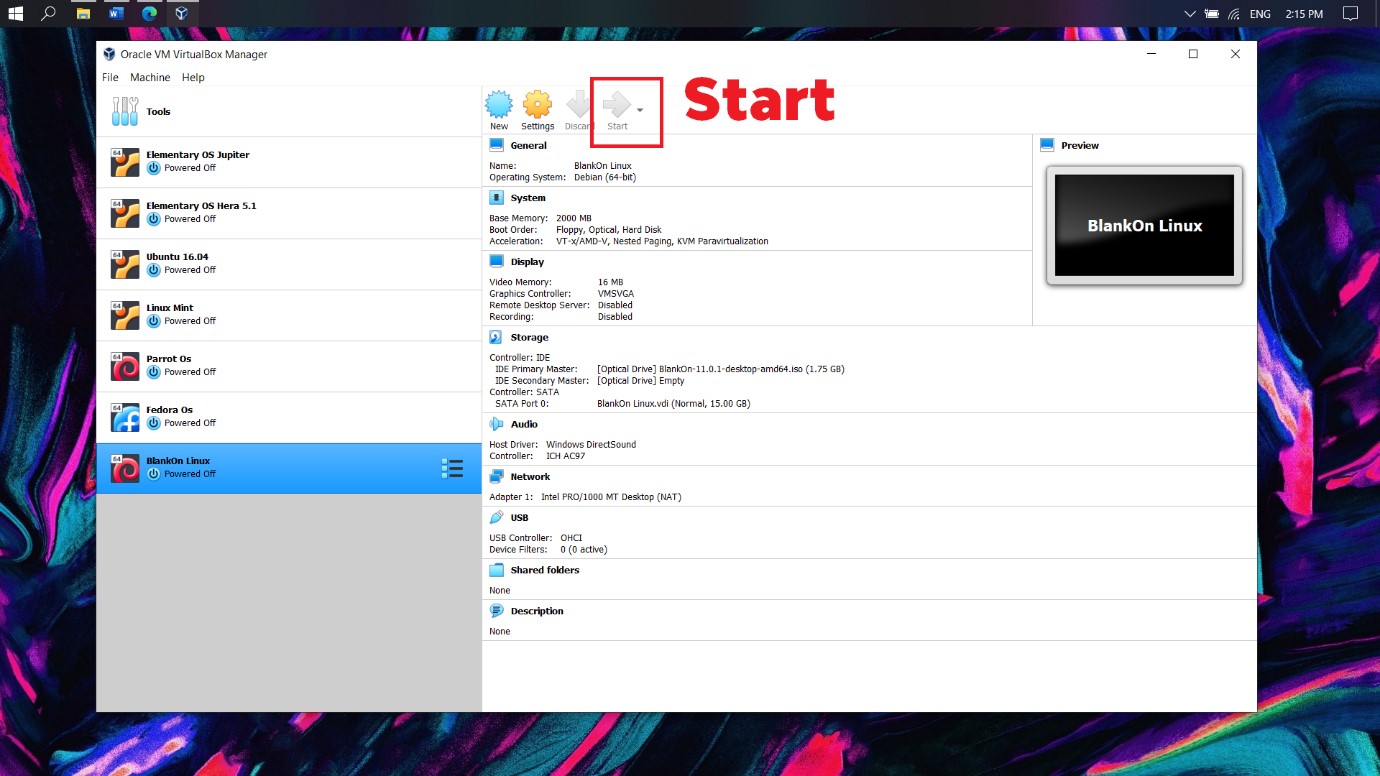
Task: Click the Storage disk icon
Action: point(496,338)
